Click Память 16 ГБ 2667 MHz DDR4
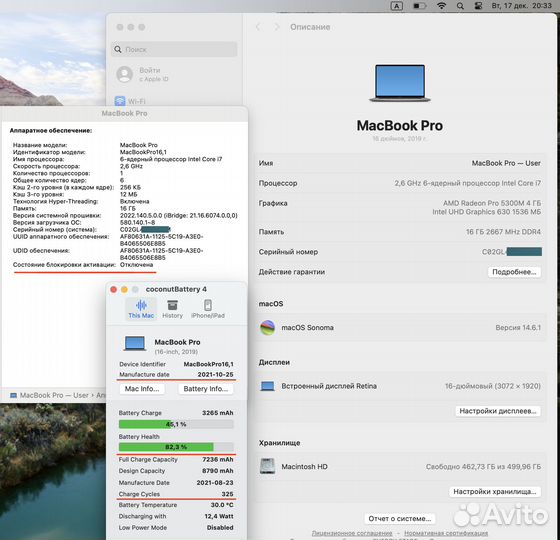 pos(400,232)
